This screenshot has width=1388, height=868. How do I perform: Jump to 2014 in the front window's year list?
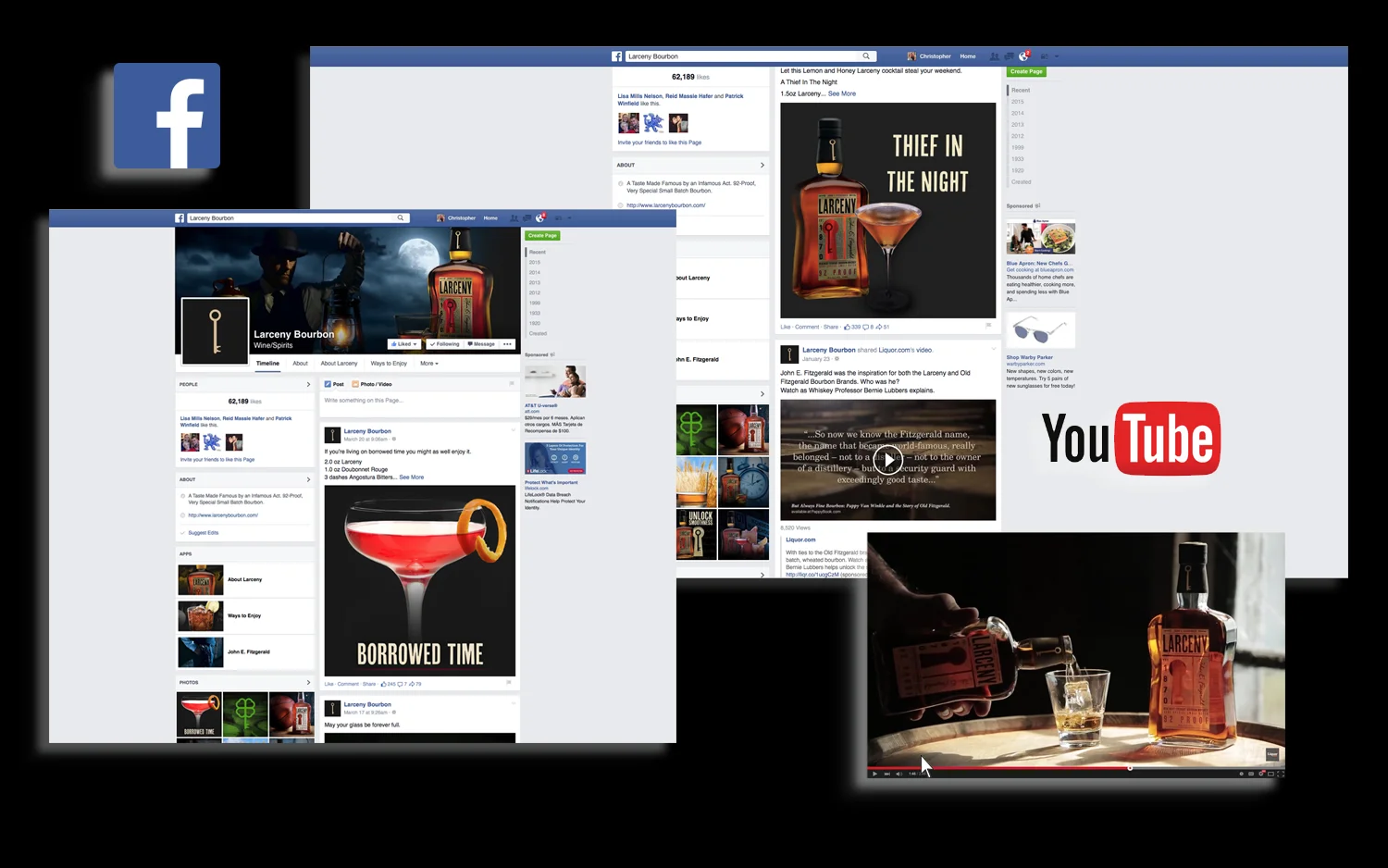click(535, 272)
